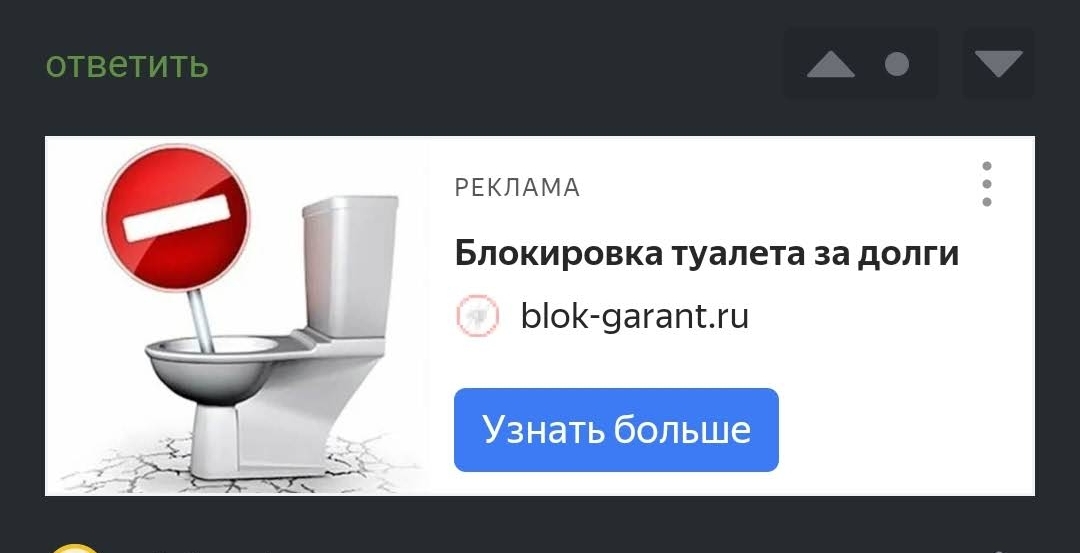Click the dark background beside the ответить link
Screen dimensions: 1080x553
pyautogui.click(x=482, y=65)
